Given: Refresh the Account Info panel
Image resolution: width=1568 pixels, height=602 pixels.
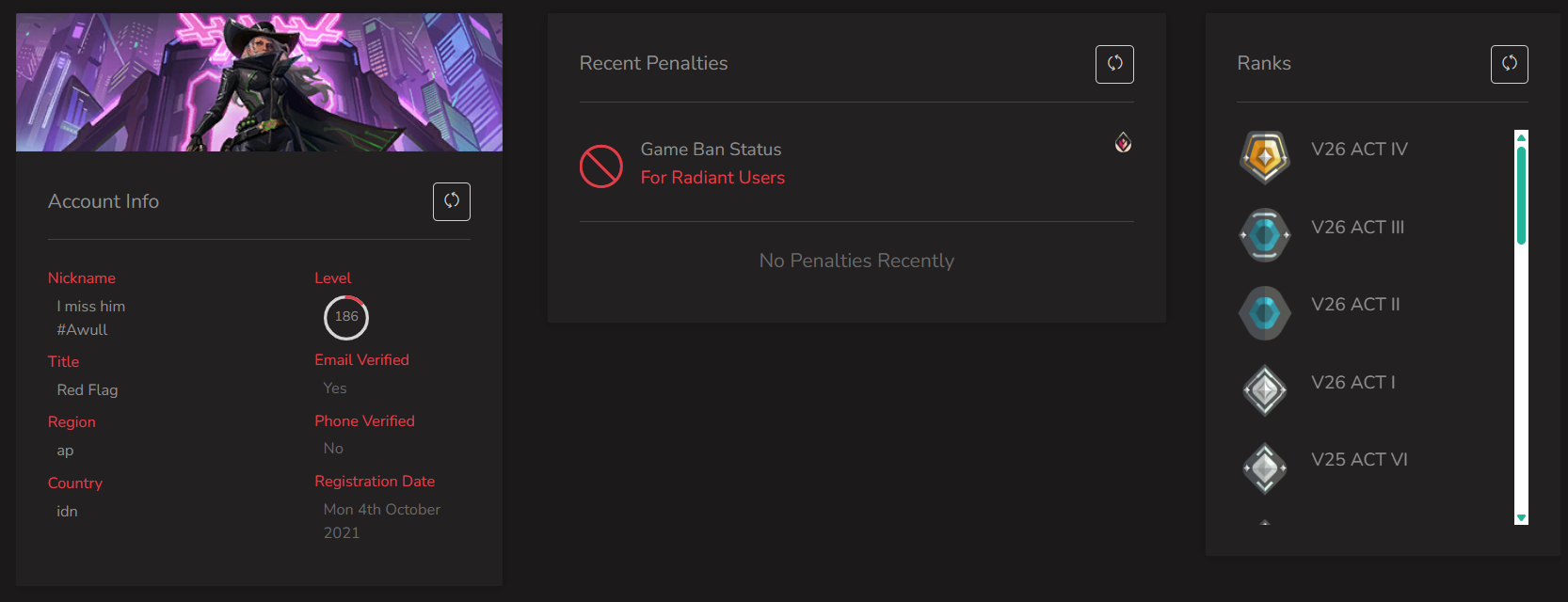Looking at the screenshot, I should coord(452,201).
